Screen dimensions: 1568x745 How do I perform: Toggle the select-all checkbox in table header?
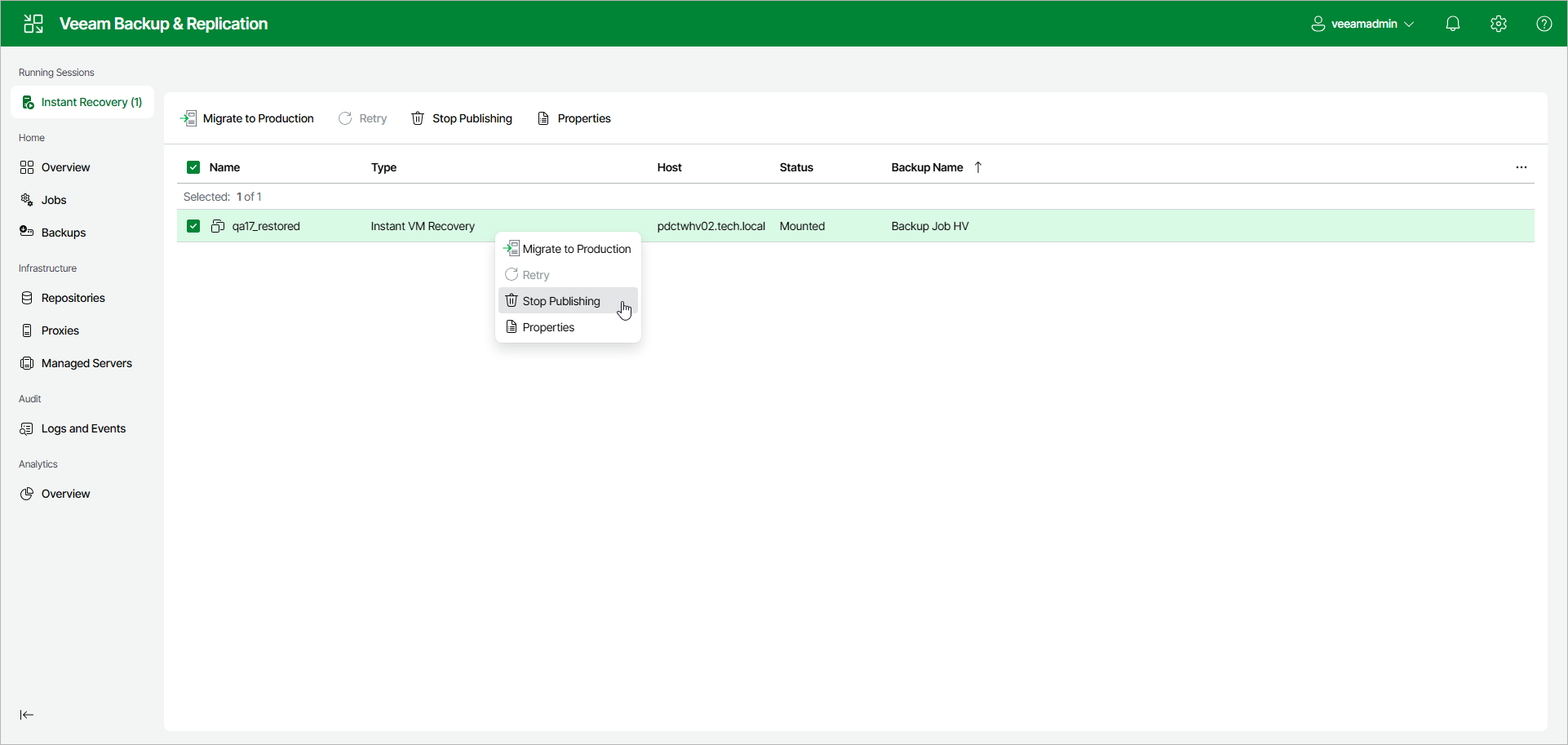point(193,167)
